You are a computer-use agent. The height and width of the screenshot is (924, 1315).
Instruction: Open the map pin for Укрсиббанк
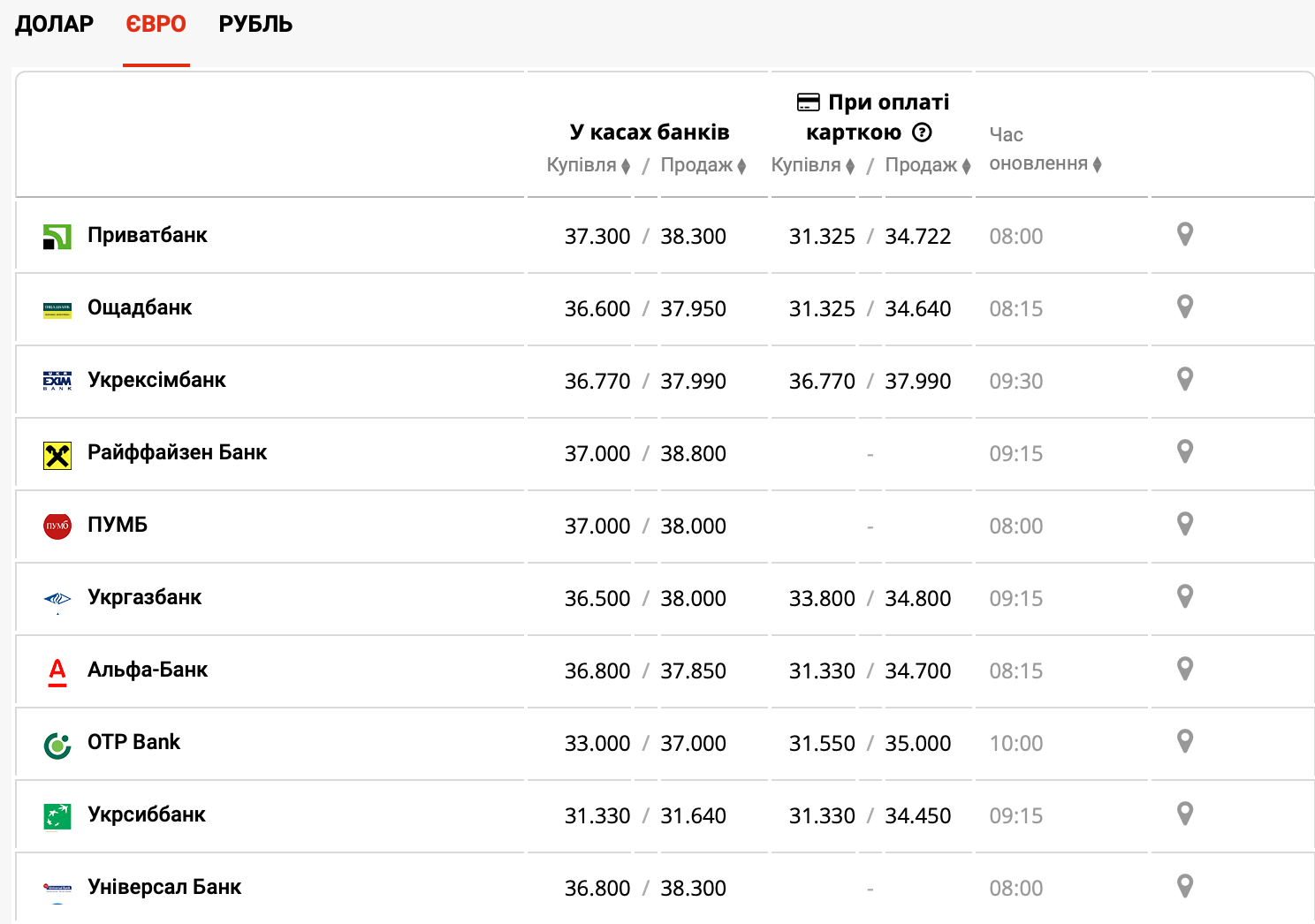click(x=1185, y=814)
